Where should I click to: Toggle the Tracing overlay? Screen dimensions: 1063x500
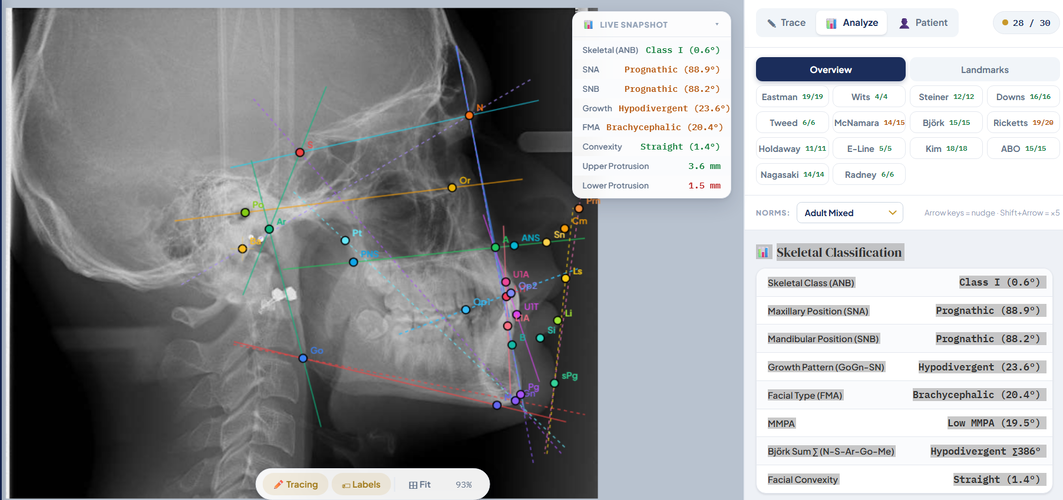pos(296,484)
